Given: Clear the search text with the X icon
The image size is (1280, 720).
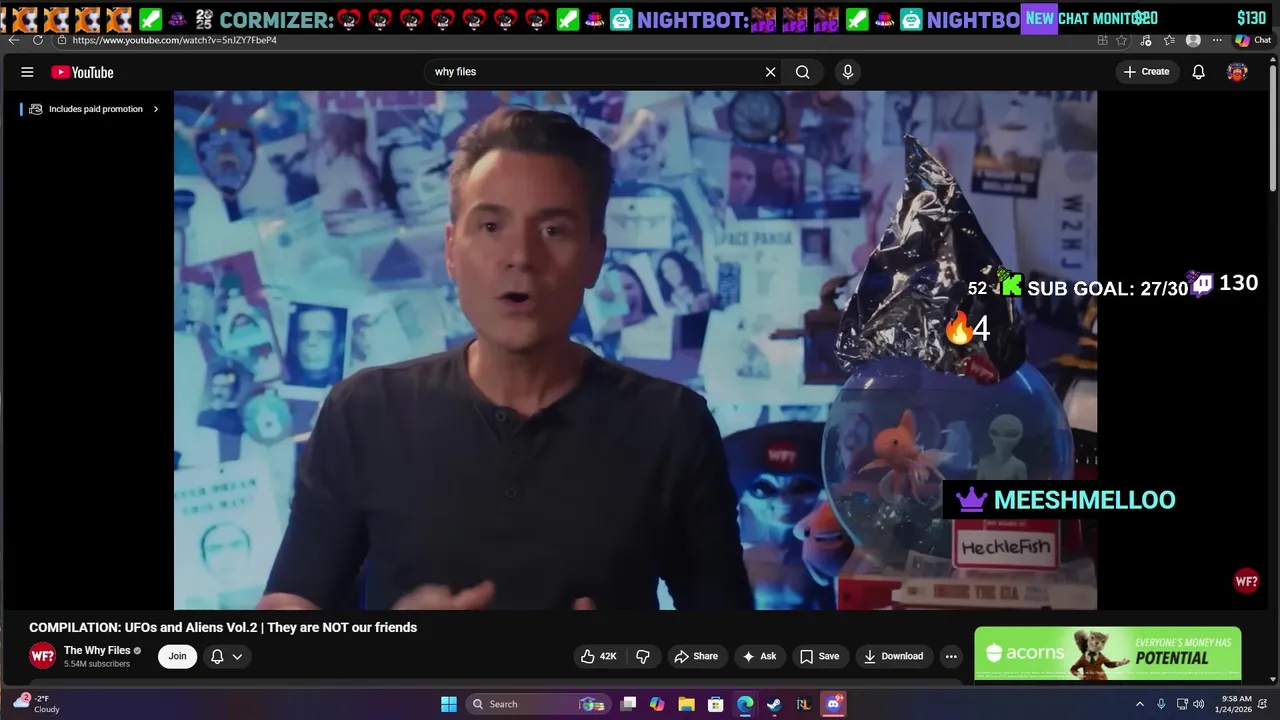Looking at the screenshot, I should point(770,72).
